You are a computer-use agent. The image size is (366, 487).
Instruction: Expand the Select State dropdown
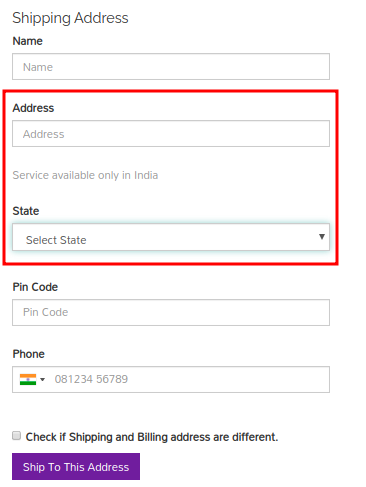171,237
